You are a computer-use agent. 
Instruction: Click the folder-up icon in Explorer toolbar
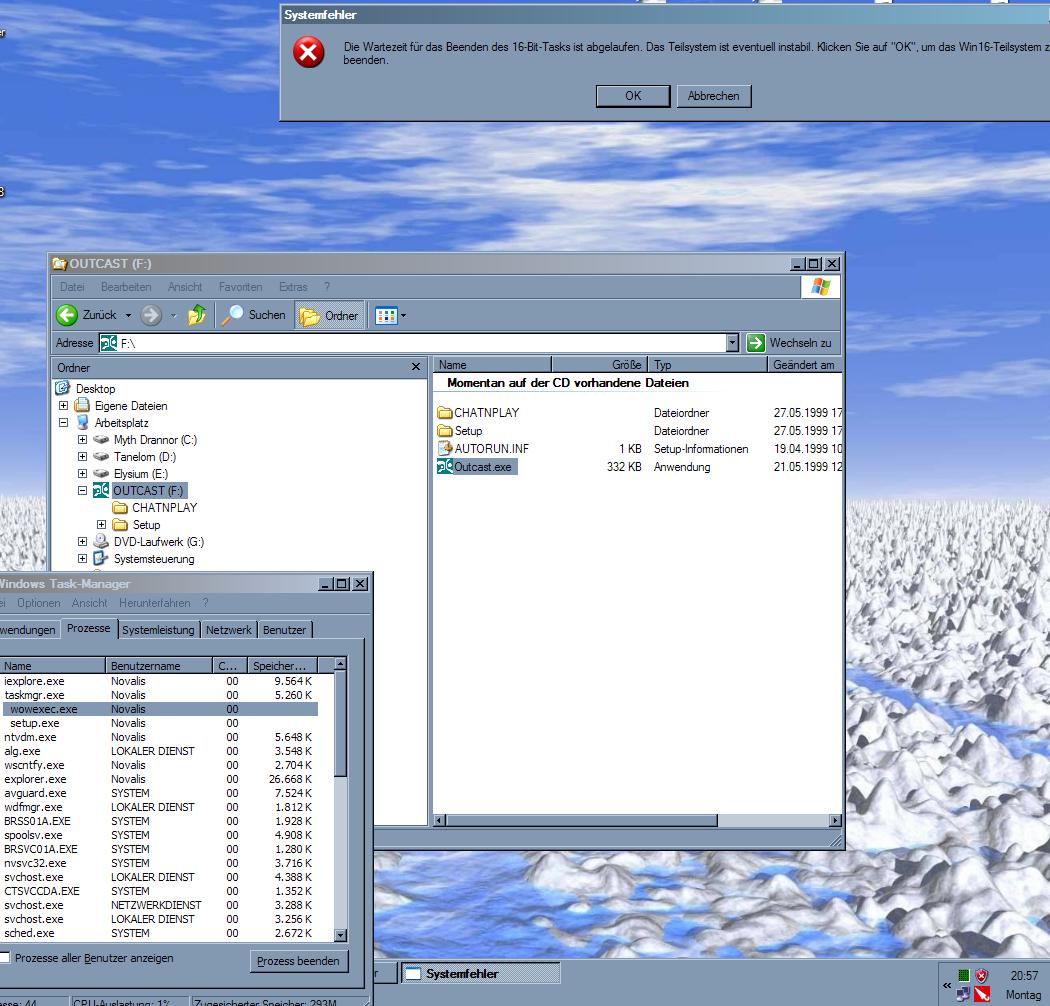[x=197, y=315]
